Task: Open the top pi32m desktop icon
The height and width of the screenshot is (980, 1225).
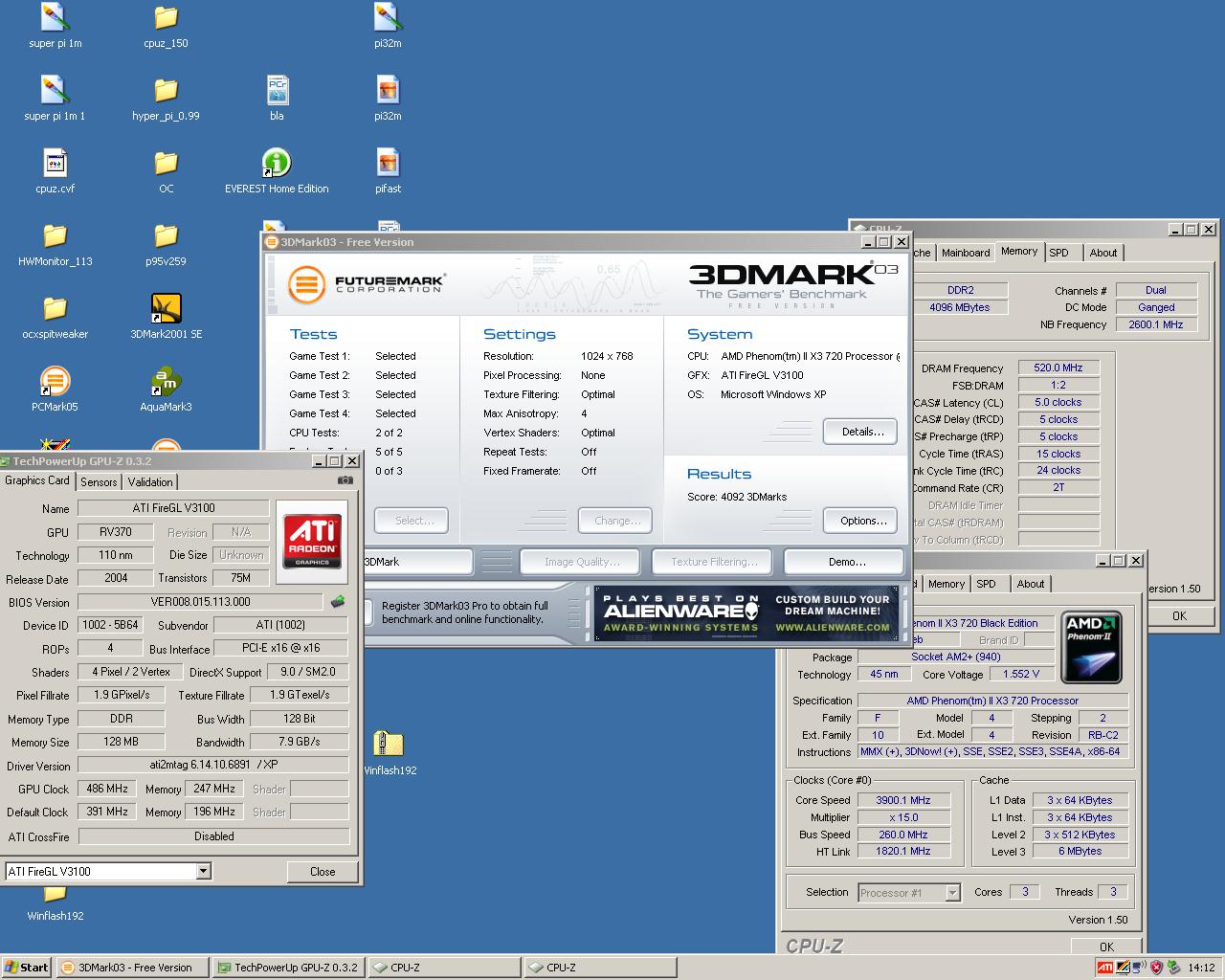Action: click(x=388, y=19)
